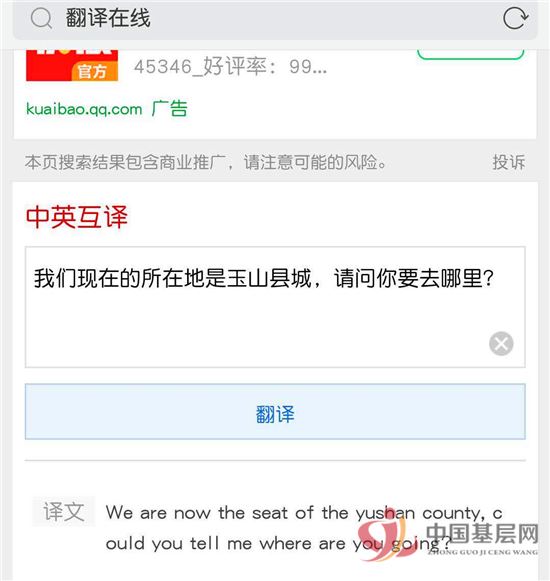Click the translation line "ould you tell me"
Viewport: 550px width, 581px height.
[x=278, y=544]
